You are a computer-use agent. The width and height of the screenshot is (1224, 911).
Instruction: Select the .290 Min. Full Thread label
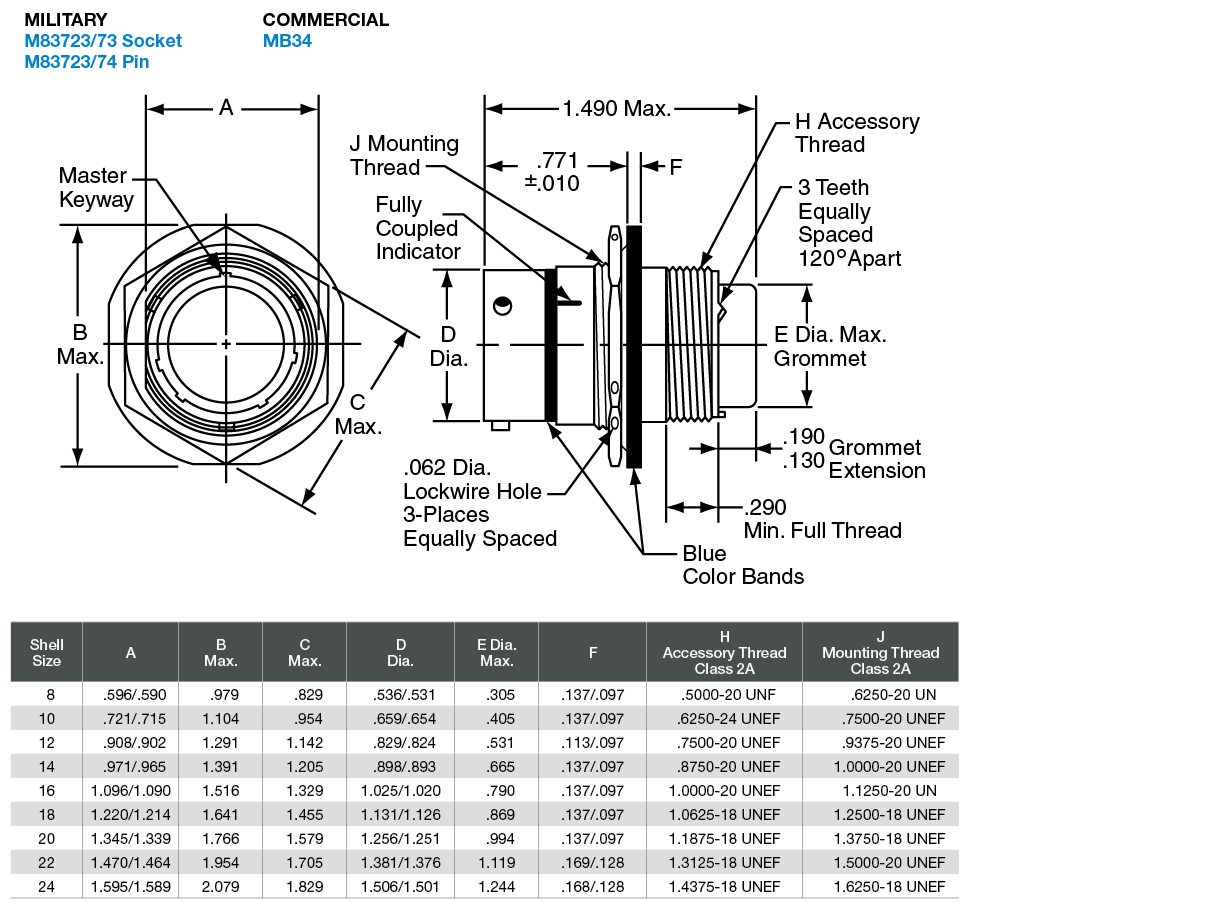822,519
